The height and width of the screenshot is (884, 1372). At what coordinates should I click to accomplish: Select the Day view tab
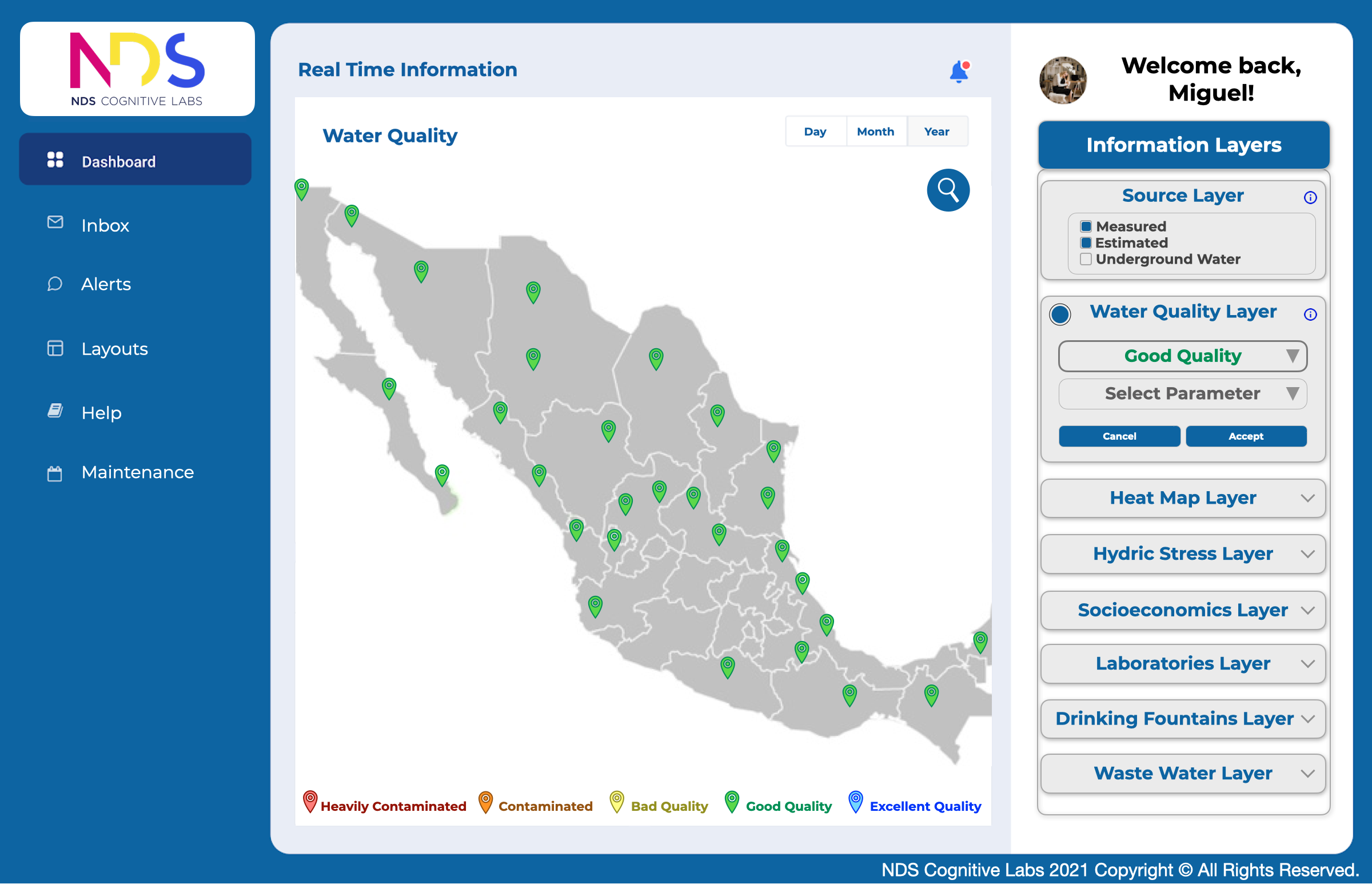tap(815, 131)
